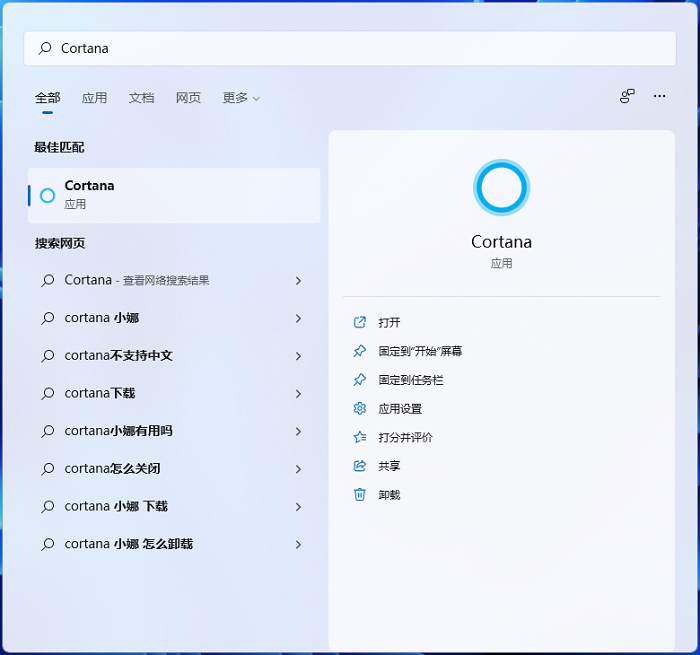Open the Cortana app best match result
This screenshot has height=655, width=700.
tap(174, 196)
